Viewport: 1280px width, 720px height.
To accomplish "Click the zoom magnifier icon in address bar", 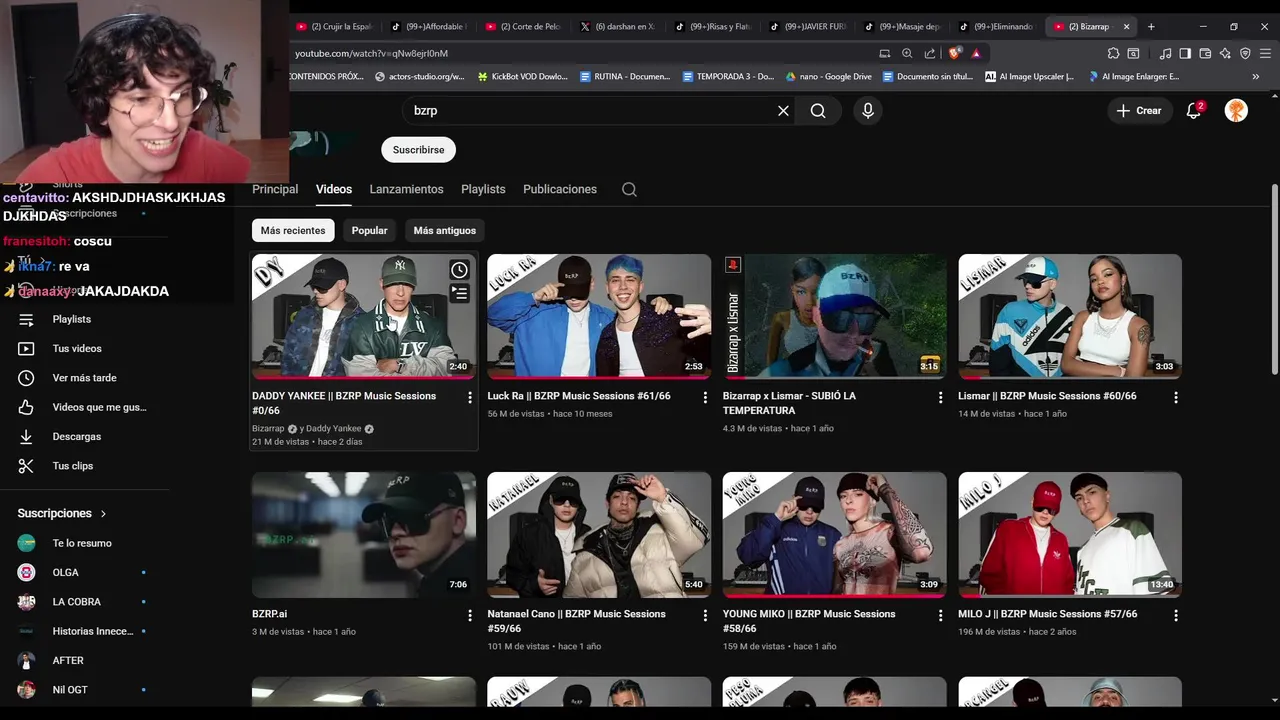I will coord(907,53).
